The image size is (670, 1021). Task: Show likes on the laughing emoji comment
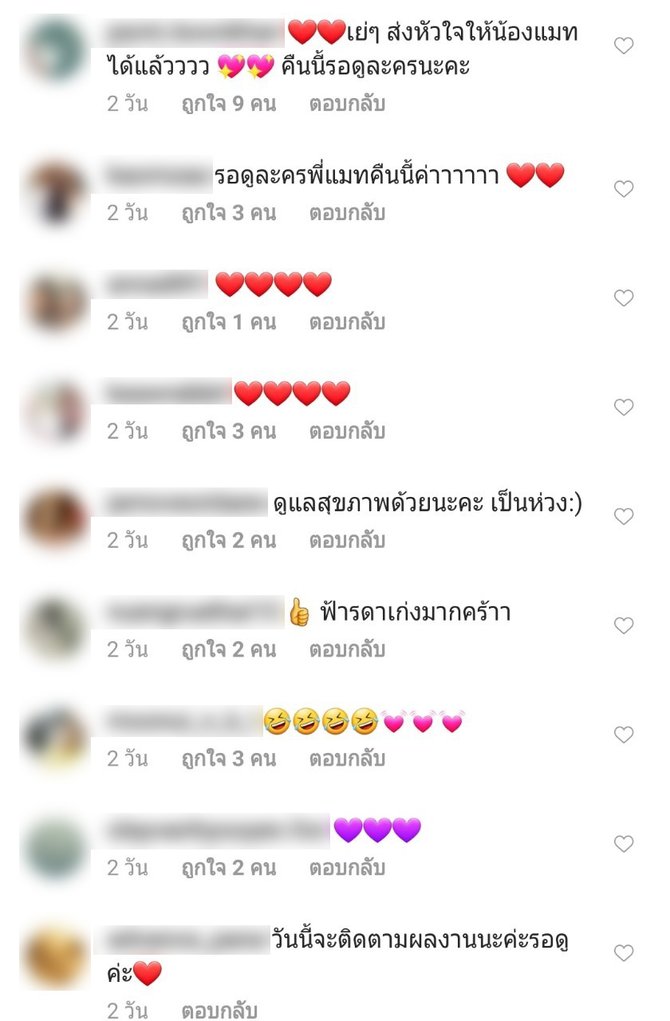229,759
